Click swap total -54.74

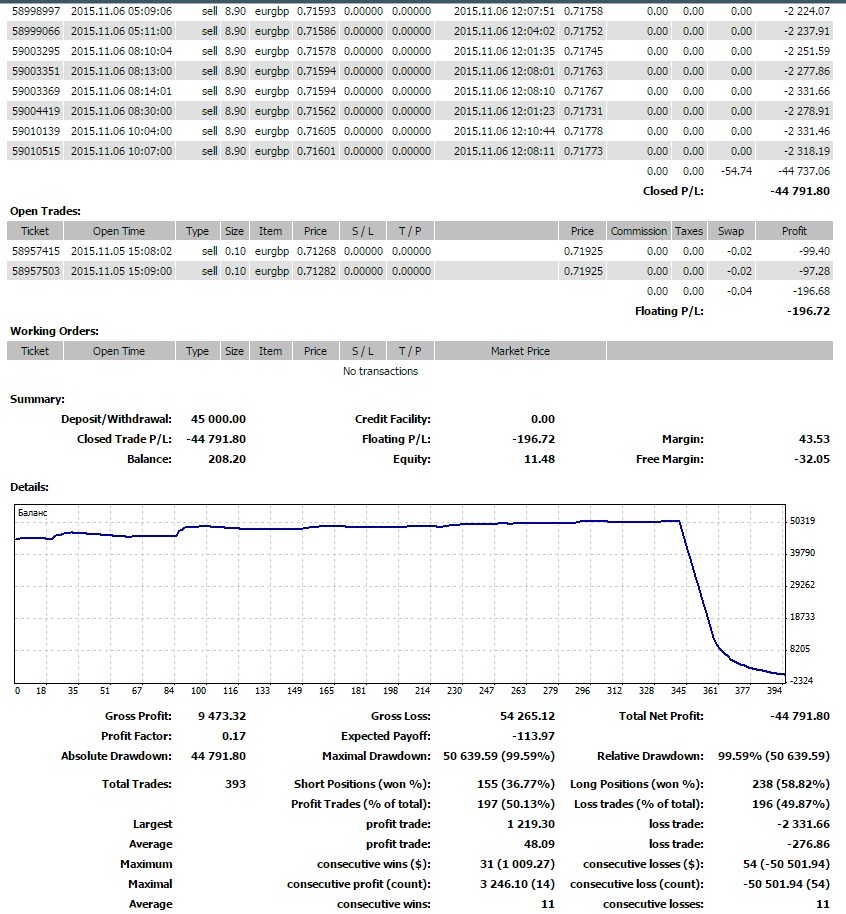click(x=736, y=171)
